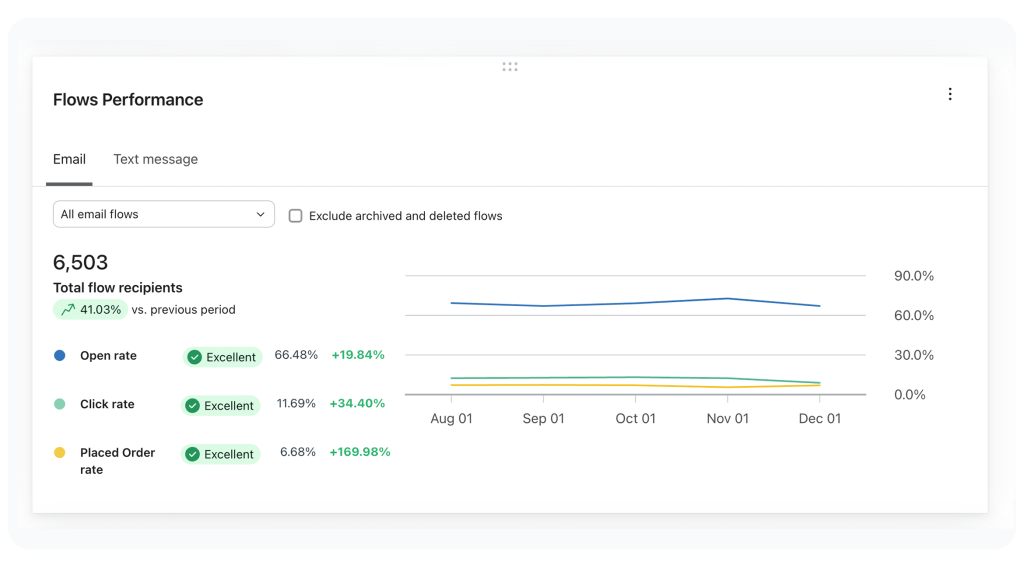1024x566 pixels.
Task: Click the Placed Order rate checkmark icon
Action: tap(192, 454)
